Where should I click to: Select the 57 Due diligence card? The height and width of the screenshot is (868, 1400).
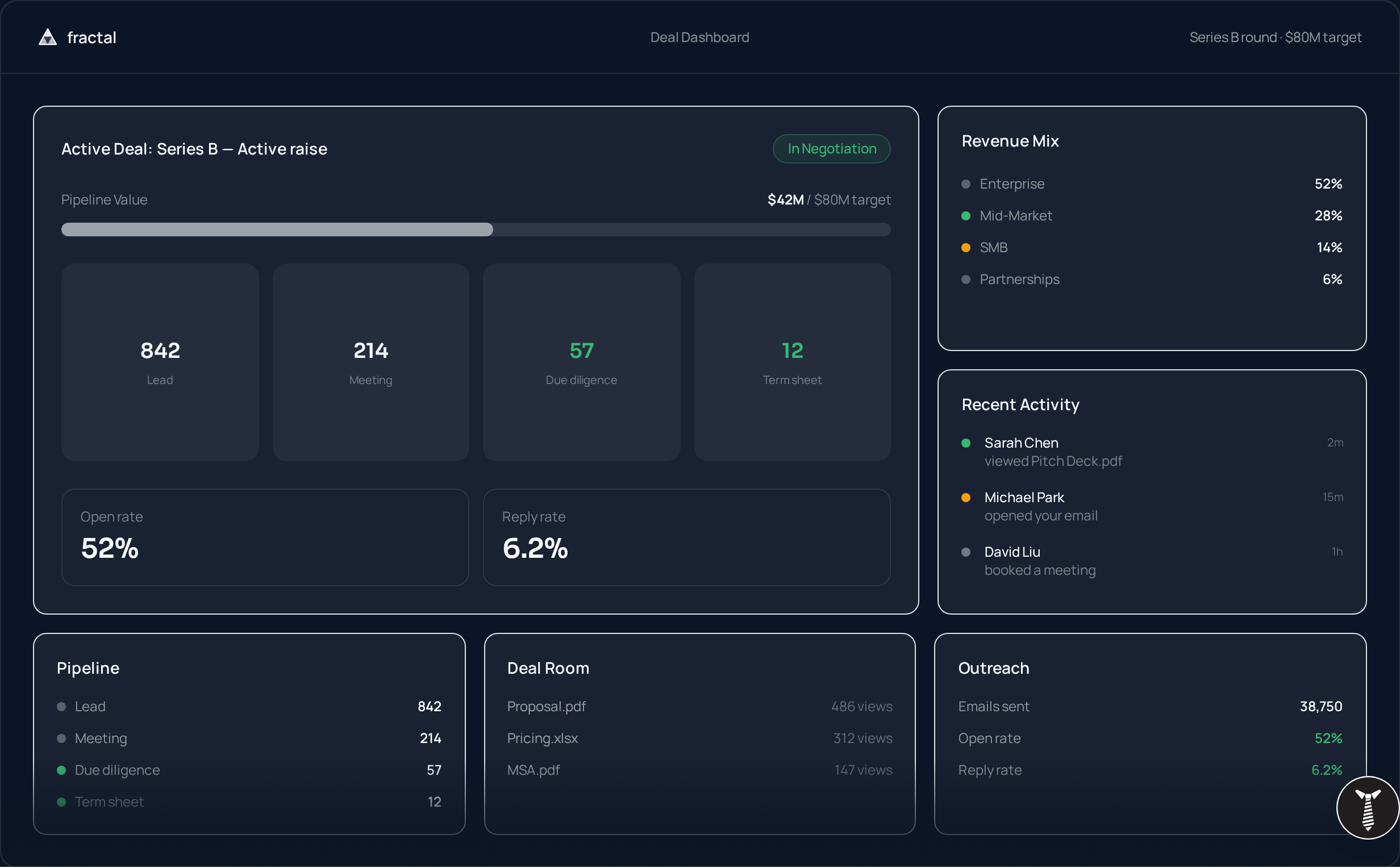(x=581, y=364)
